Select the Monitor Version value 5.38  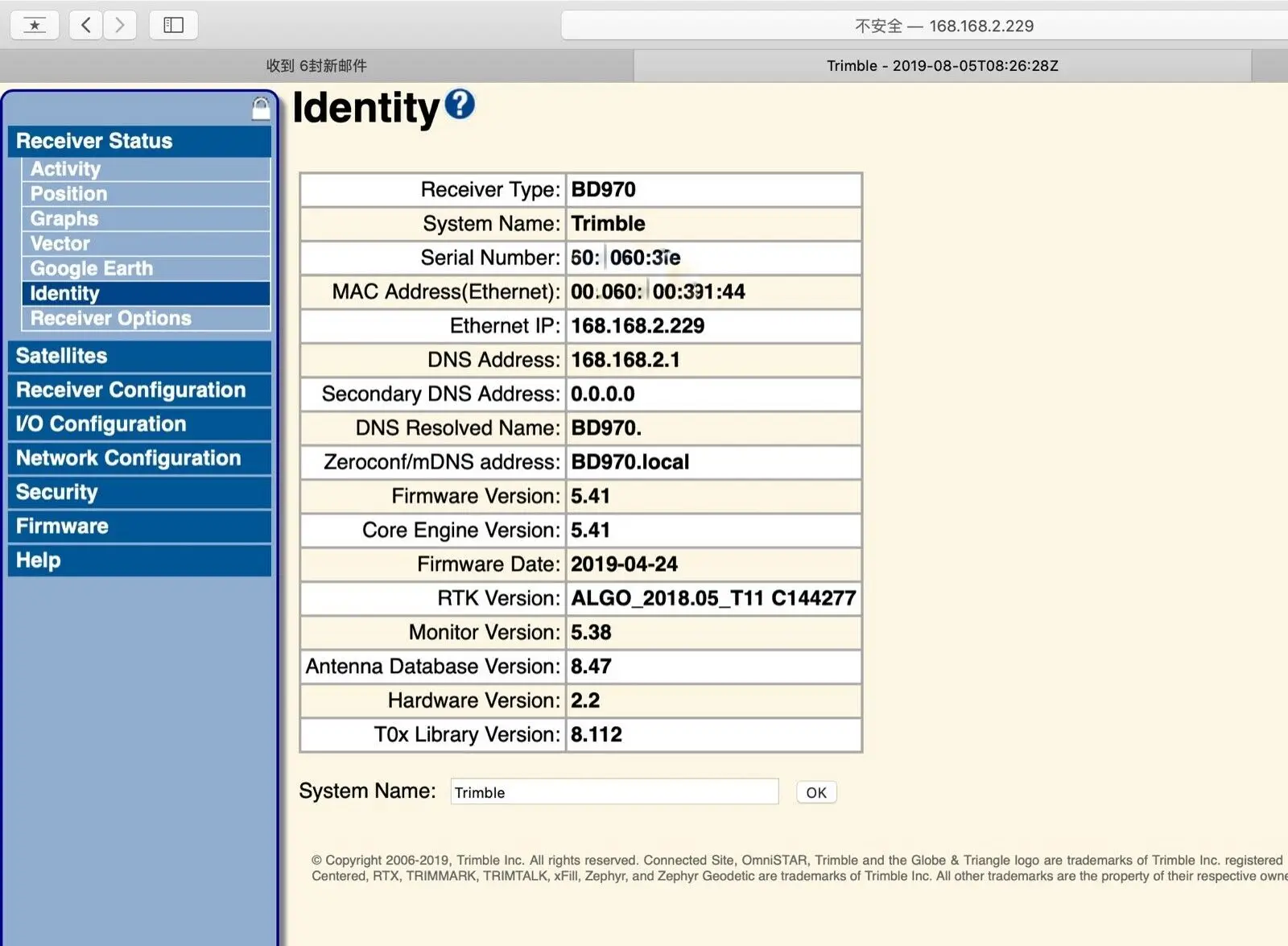tap(592, 633)
